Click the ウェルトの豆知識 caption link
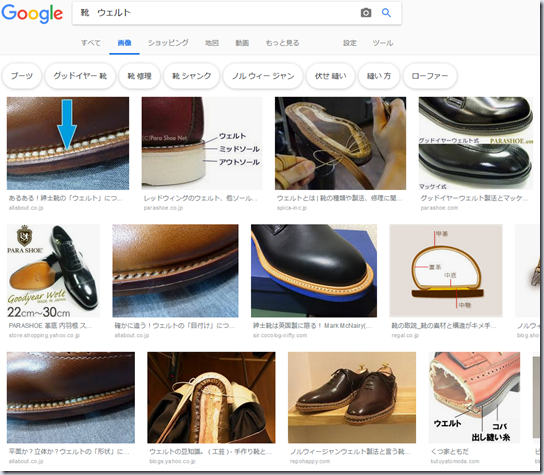 (211, 452)
